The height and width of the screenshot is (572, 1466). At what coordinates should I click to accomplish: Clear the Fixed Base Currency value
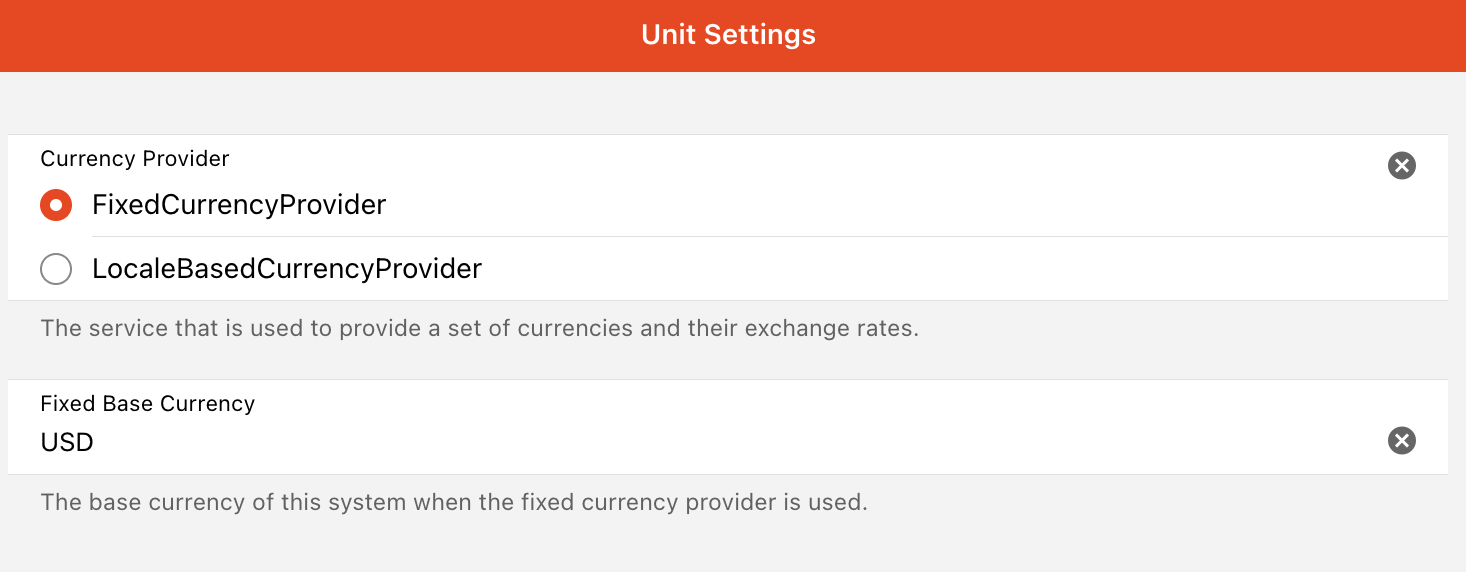(x=1402, y=441)
